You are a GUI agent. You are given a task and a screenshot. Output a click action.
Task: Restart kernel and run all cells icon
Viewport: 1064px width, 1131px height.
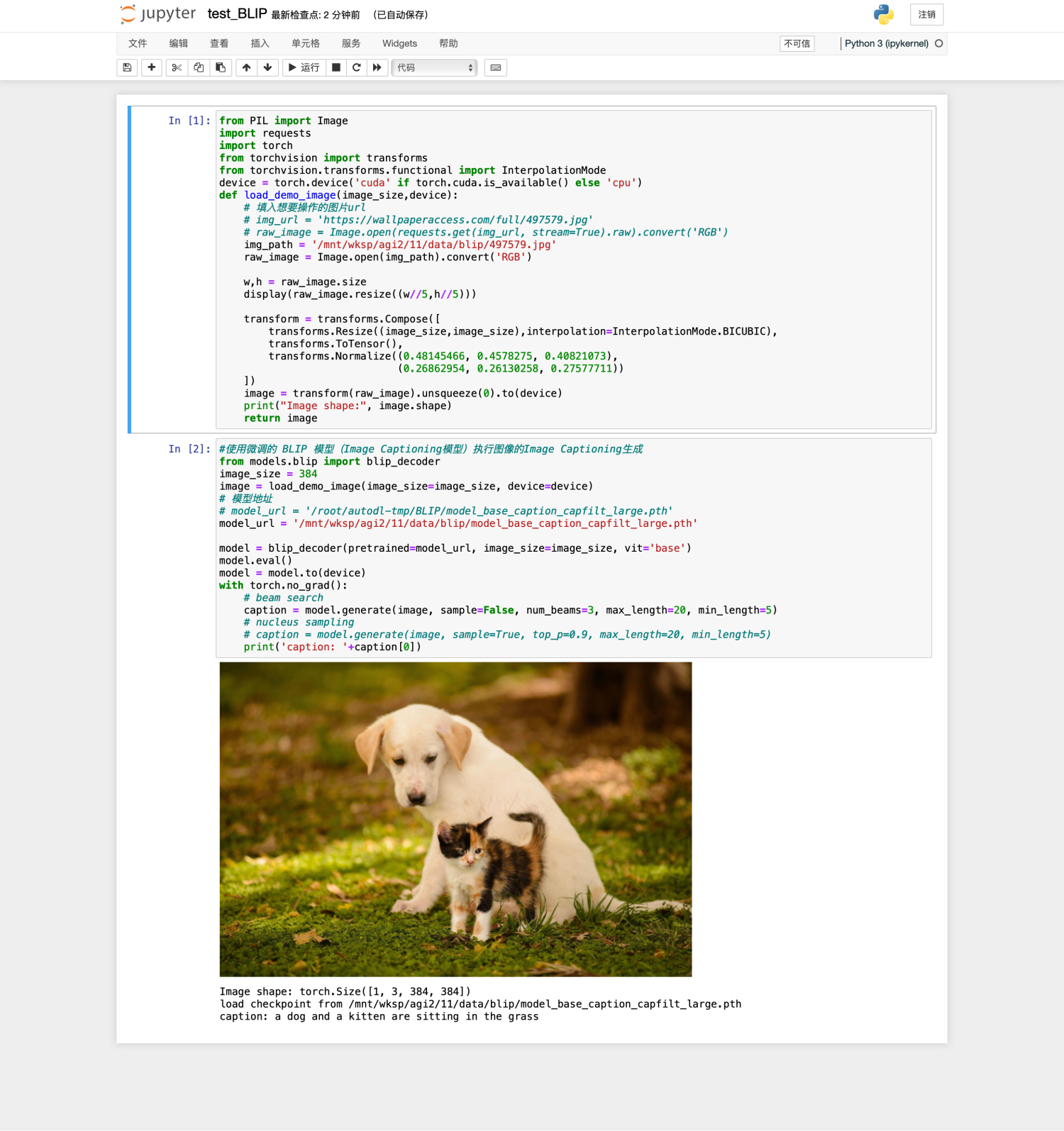[377, 67]
